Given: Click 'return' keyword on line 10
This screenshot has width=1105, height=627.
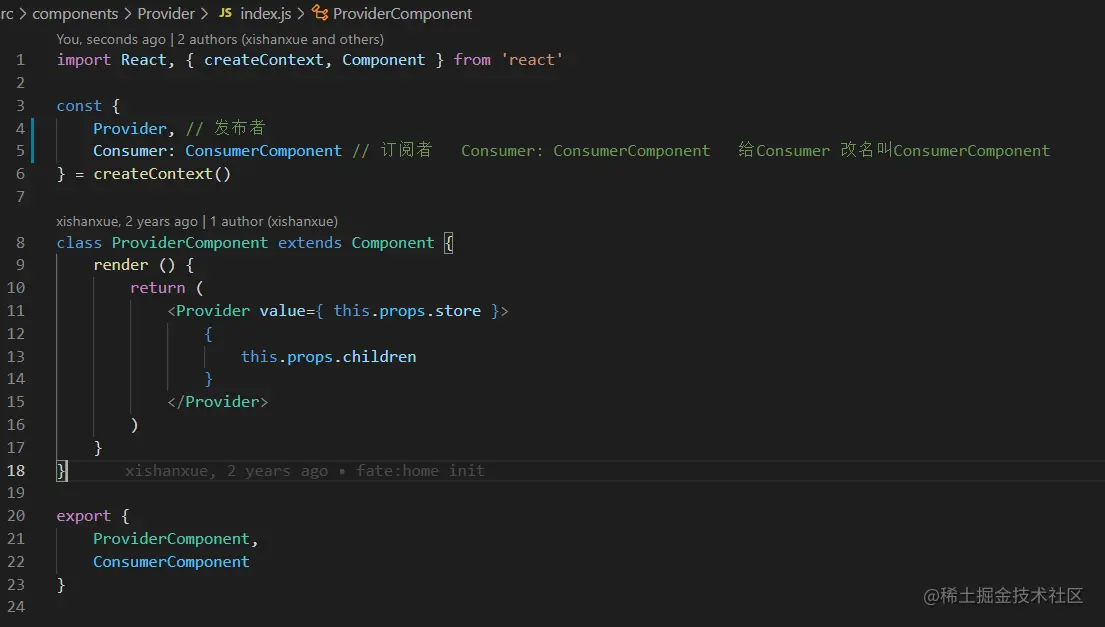Looking at the screenshot, I should point(157,287).
